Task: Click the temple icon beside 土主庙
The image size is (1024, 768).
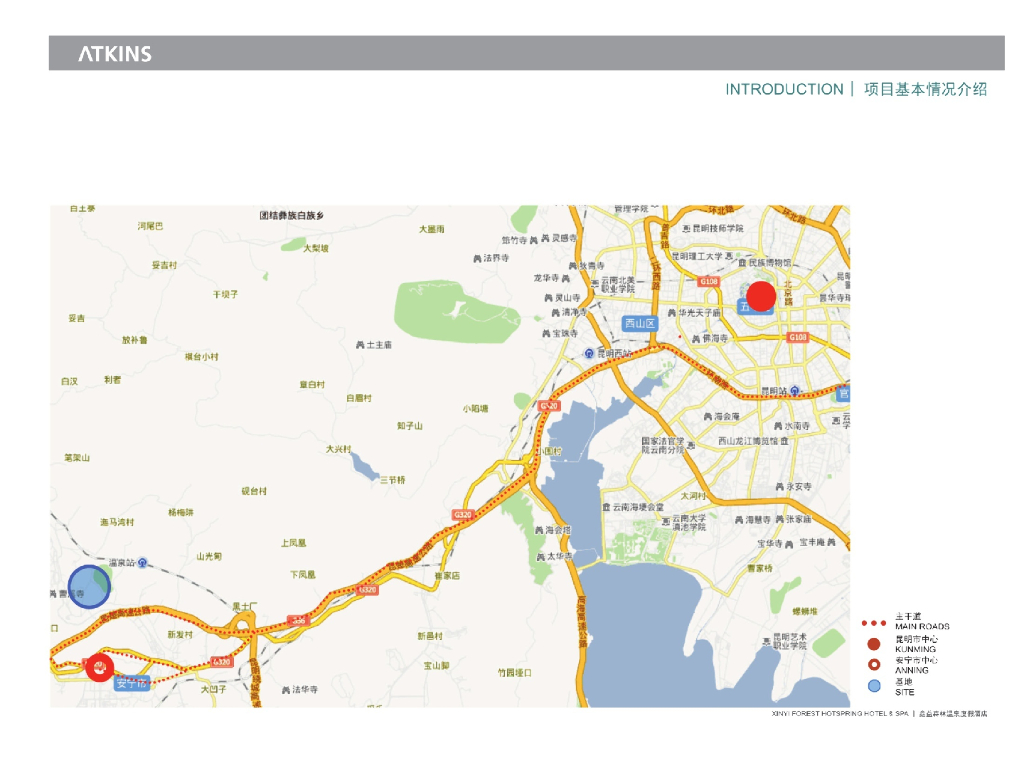Action: tap(360, 345)
